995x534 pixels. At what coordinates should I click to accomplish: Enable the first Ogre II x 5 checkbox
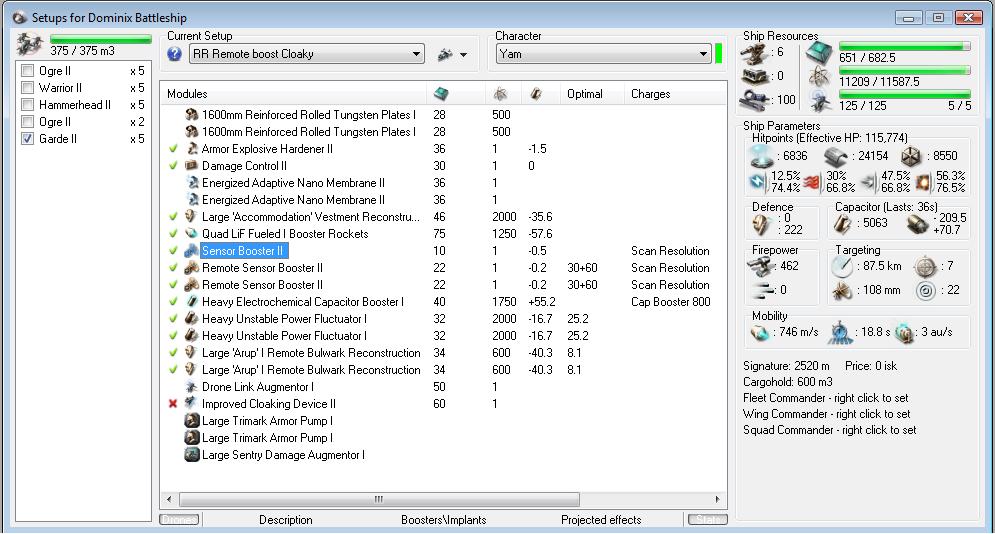pos(27,70)
